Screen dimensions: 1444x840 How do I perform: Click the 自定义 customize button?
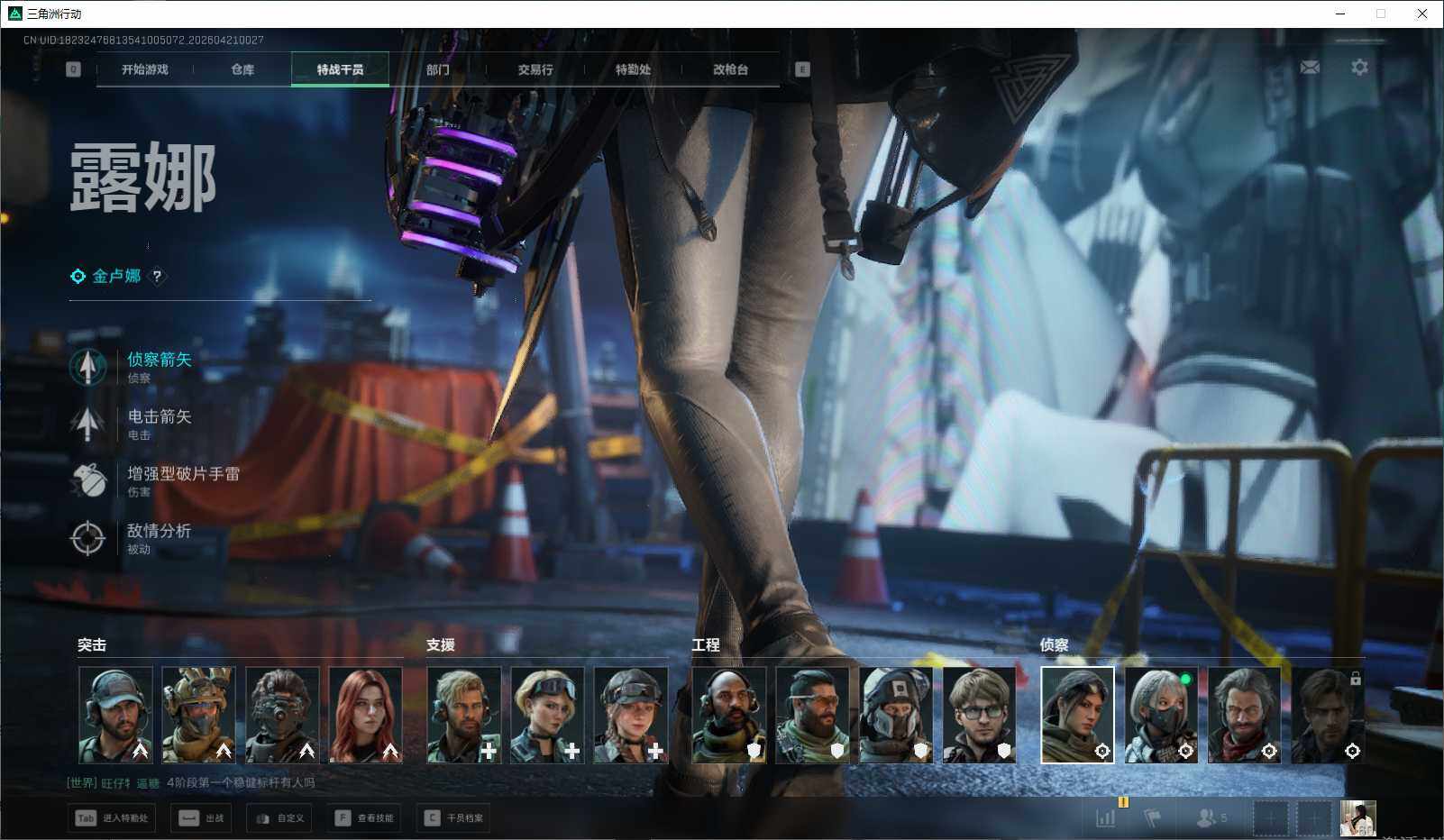[279, 818]
